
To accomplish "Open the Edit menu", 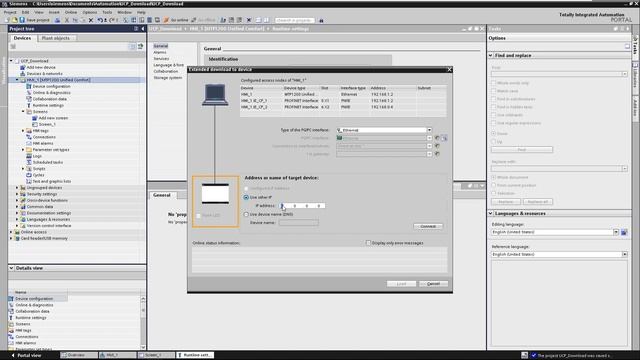I will pyautogui.click(x=25, y=12).
